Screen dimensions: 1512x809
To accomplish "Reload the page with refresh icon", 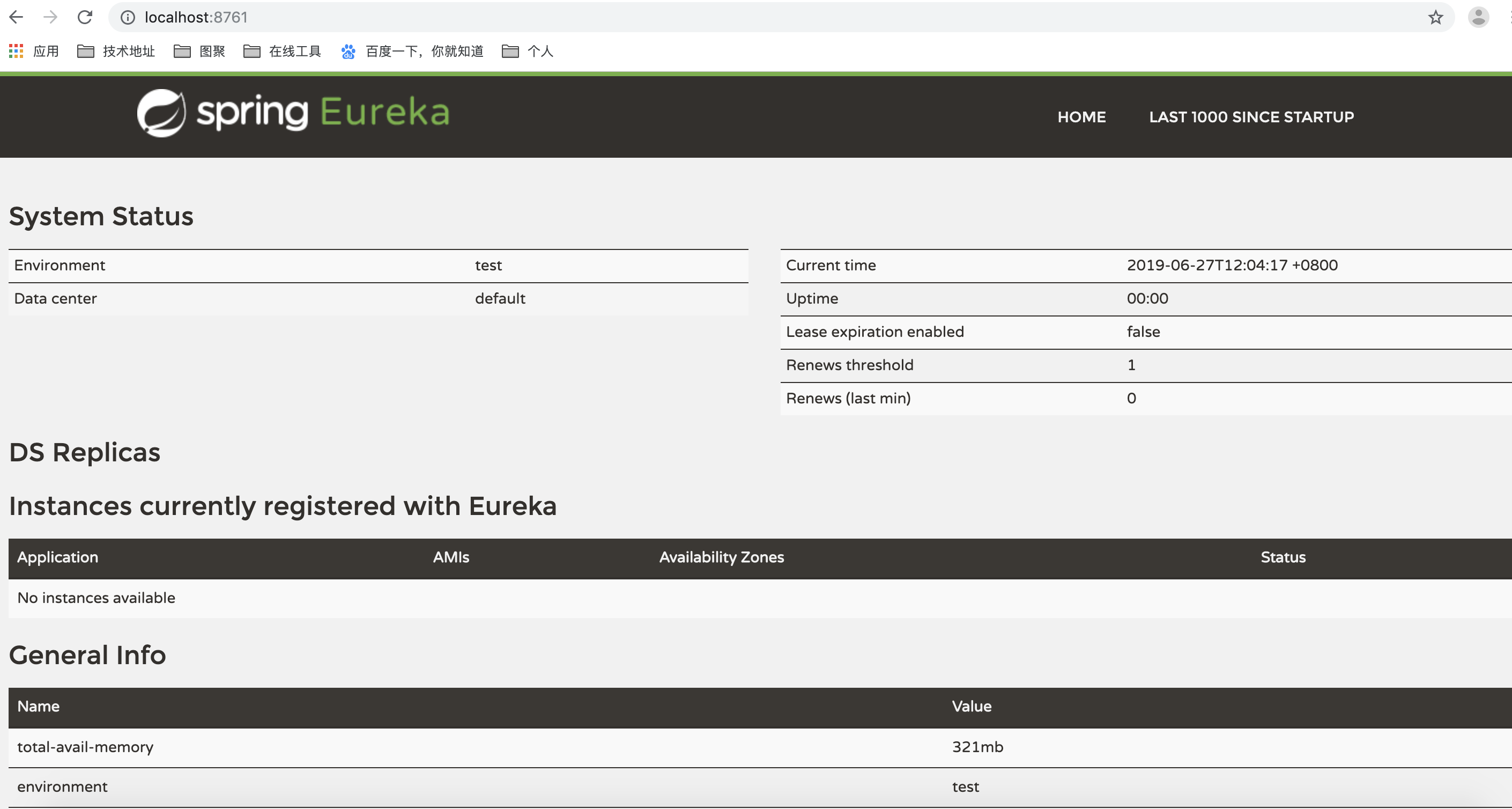I will [x=85, y=17].
